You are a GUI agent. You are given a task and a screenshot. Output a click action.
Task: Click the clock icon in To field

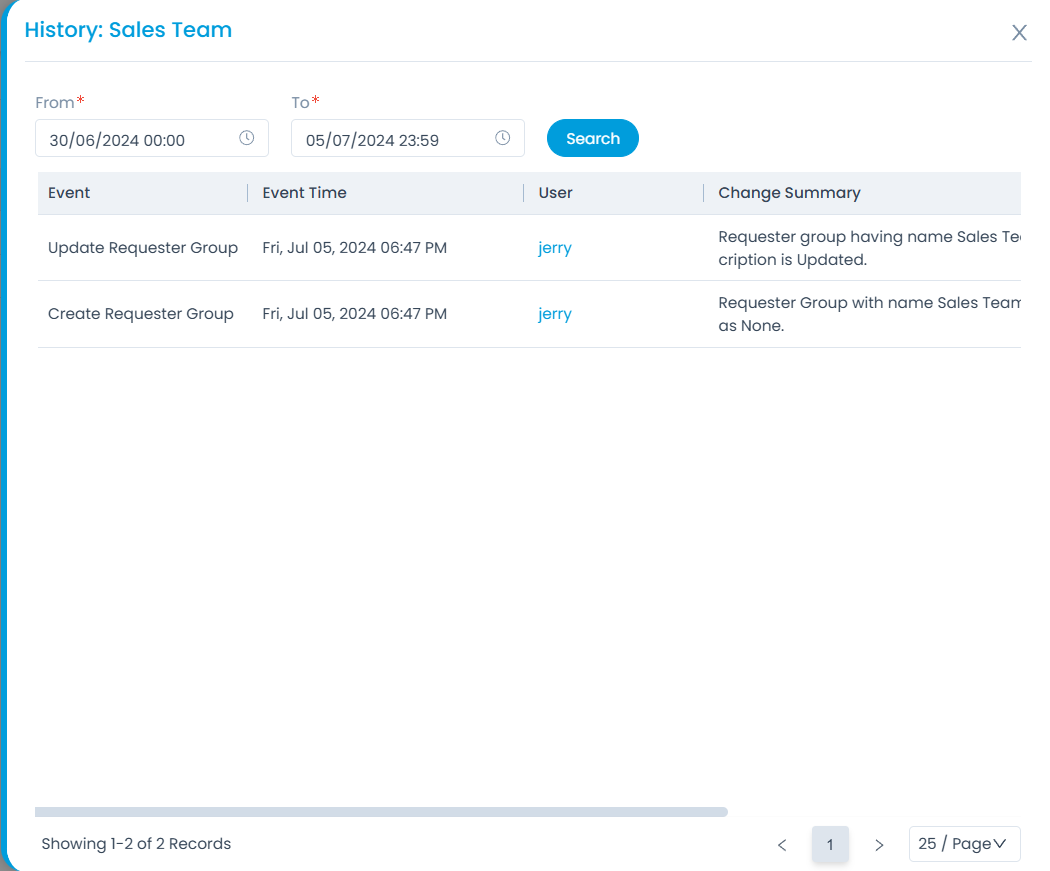(x=503, y=139)
